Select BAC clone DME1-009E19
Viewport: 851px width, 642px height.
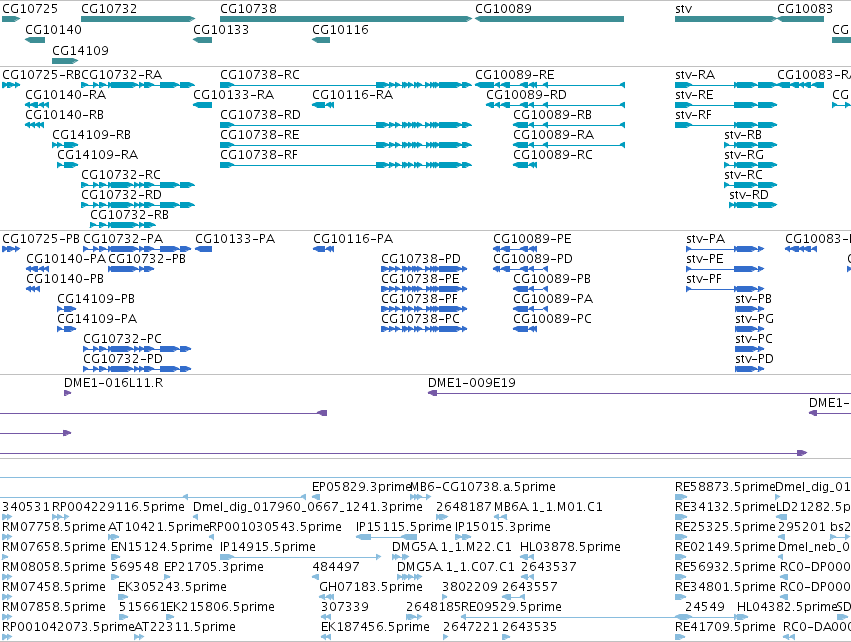pos(639,393)
